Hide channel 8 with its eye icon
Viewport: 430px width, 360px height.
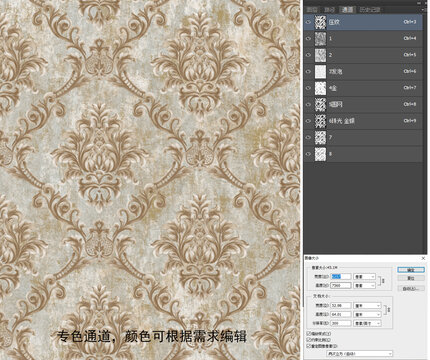click(308, 154)
